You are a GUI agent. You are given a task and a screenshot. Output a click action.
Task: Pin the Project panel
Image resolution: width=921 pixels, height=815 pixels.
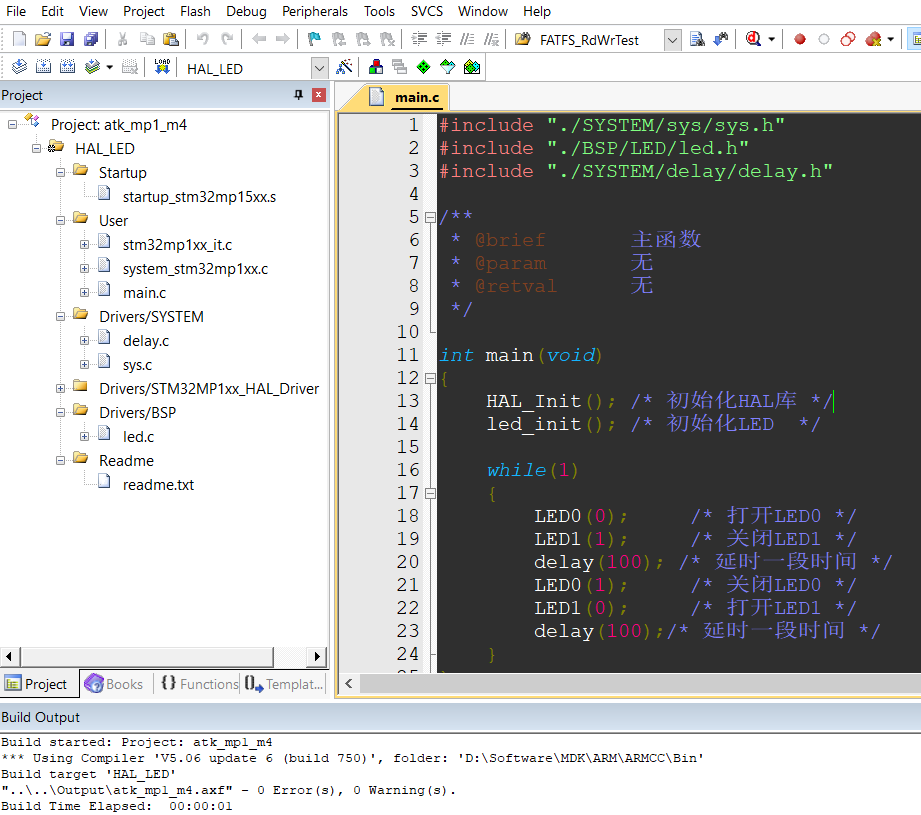pos(298,95)
